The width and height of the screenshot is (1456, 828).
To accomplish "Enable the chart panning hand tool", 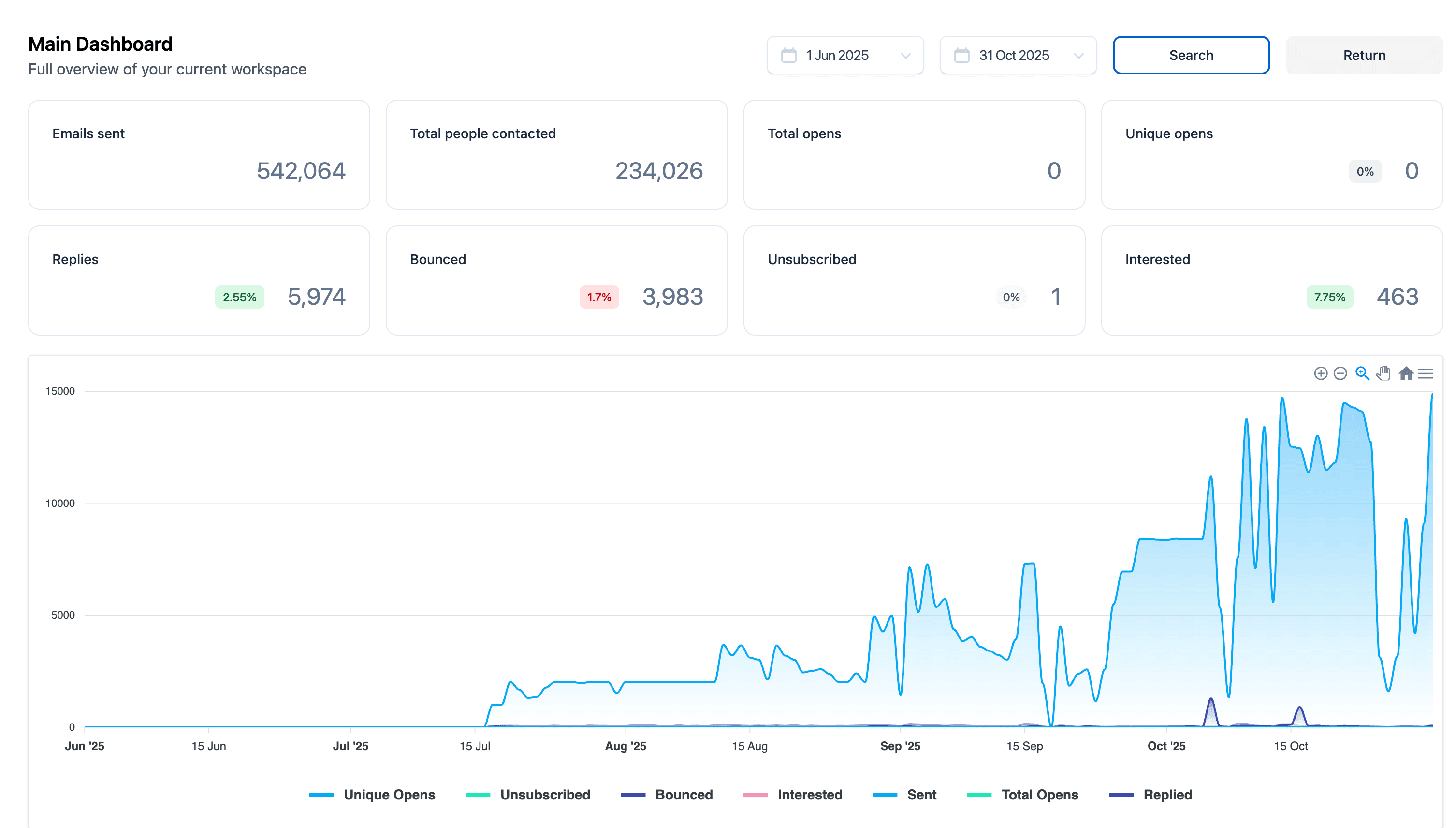I will coord(1383,373).
